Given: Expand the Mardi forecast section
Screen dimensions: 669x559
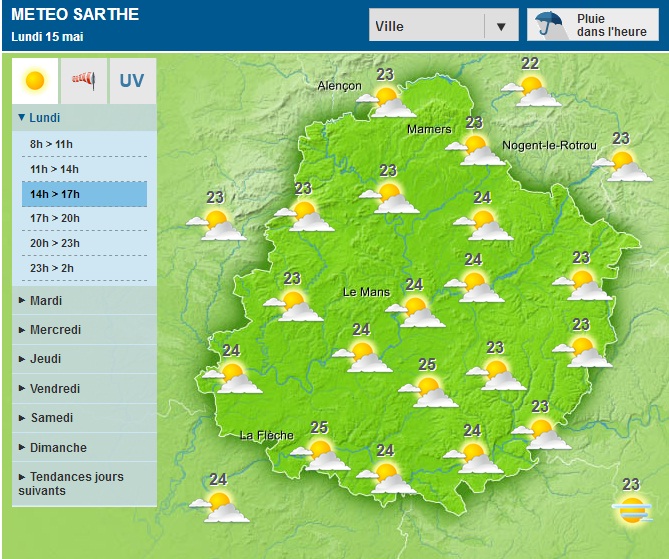Looking at the screenshot, I should pos(47,300).
